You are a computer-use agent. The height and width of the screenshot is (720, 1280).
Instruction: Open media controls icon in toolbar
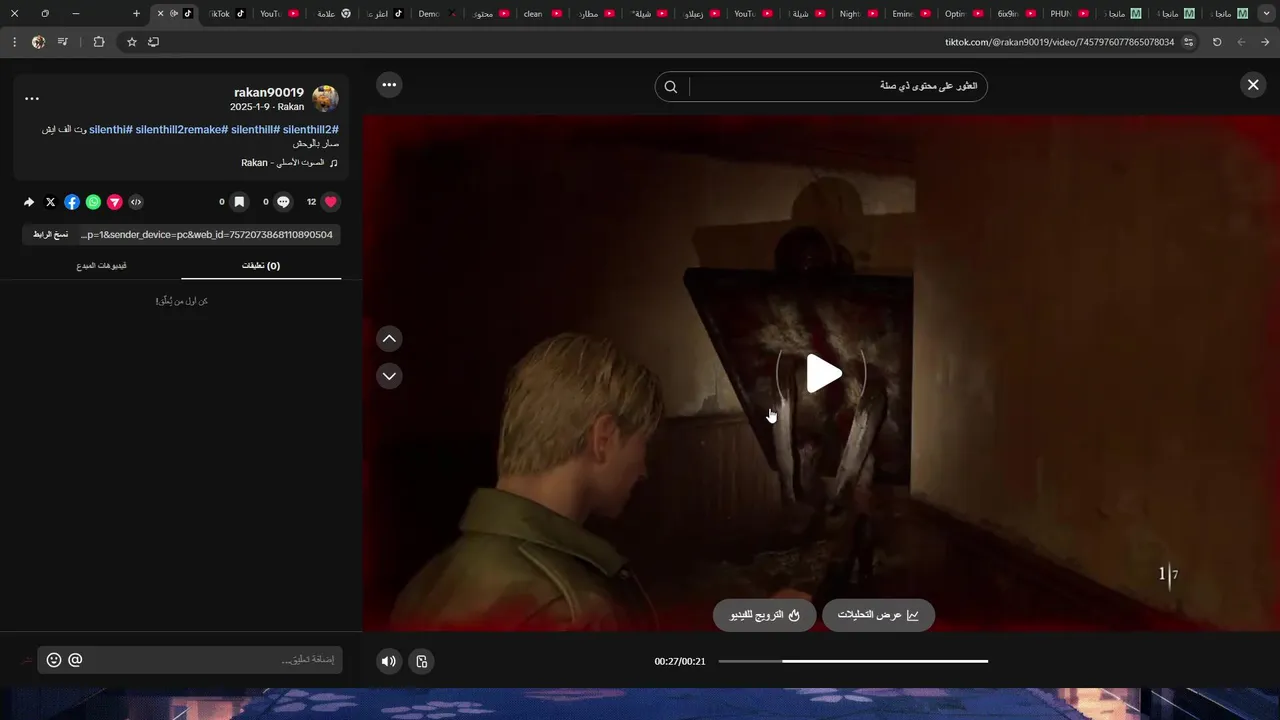[x=63, y=42]
